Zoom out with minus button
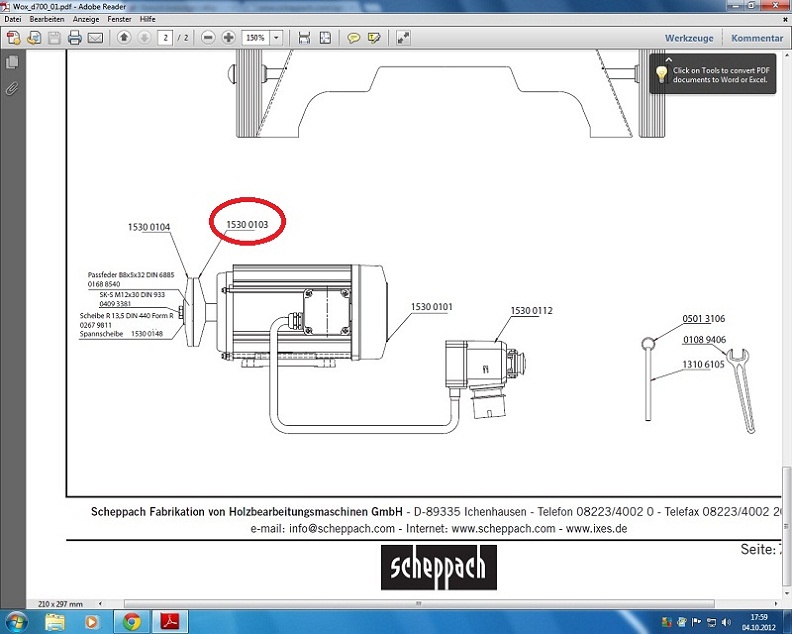Viewport: 792px width, 634px height. coord(208,38)
